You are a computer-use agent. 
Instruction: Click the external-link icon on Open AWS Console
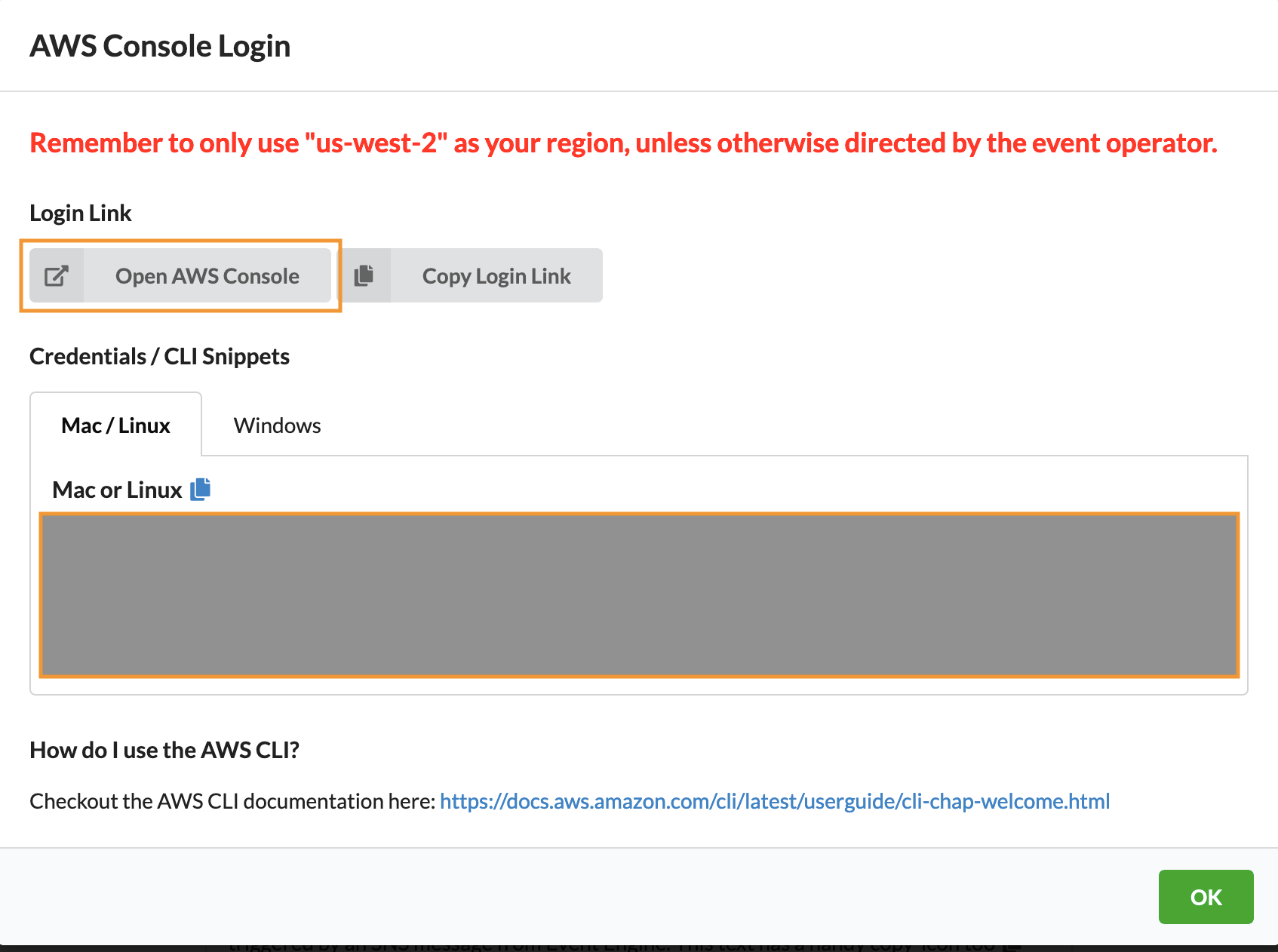[57, 276]
